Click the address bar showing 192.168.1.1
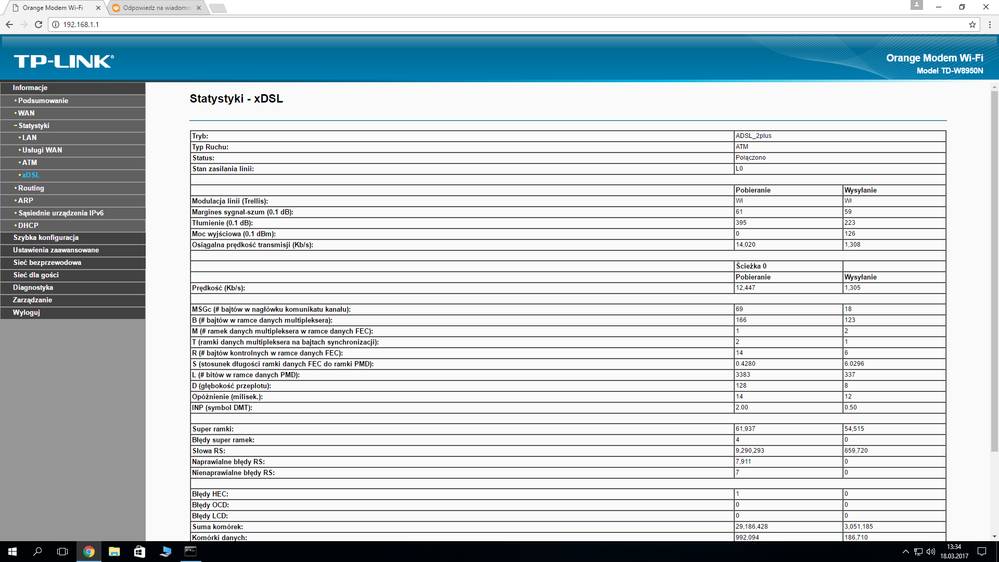The image size is (999, 562). pyautogui.click(x=508, y=24)
